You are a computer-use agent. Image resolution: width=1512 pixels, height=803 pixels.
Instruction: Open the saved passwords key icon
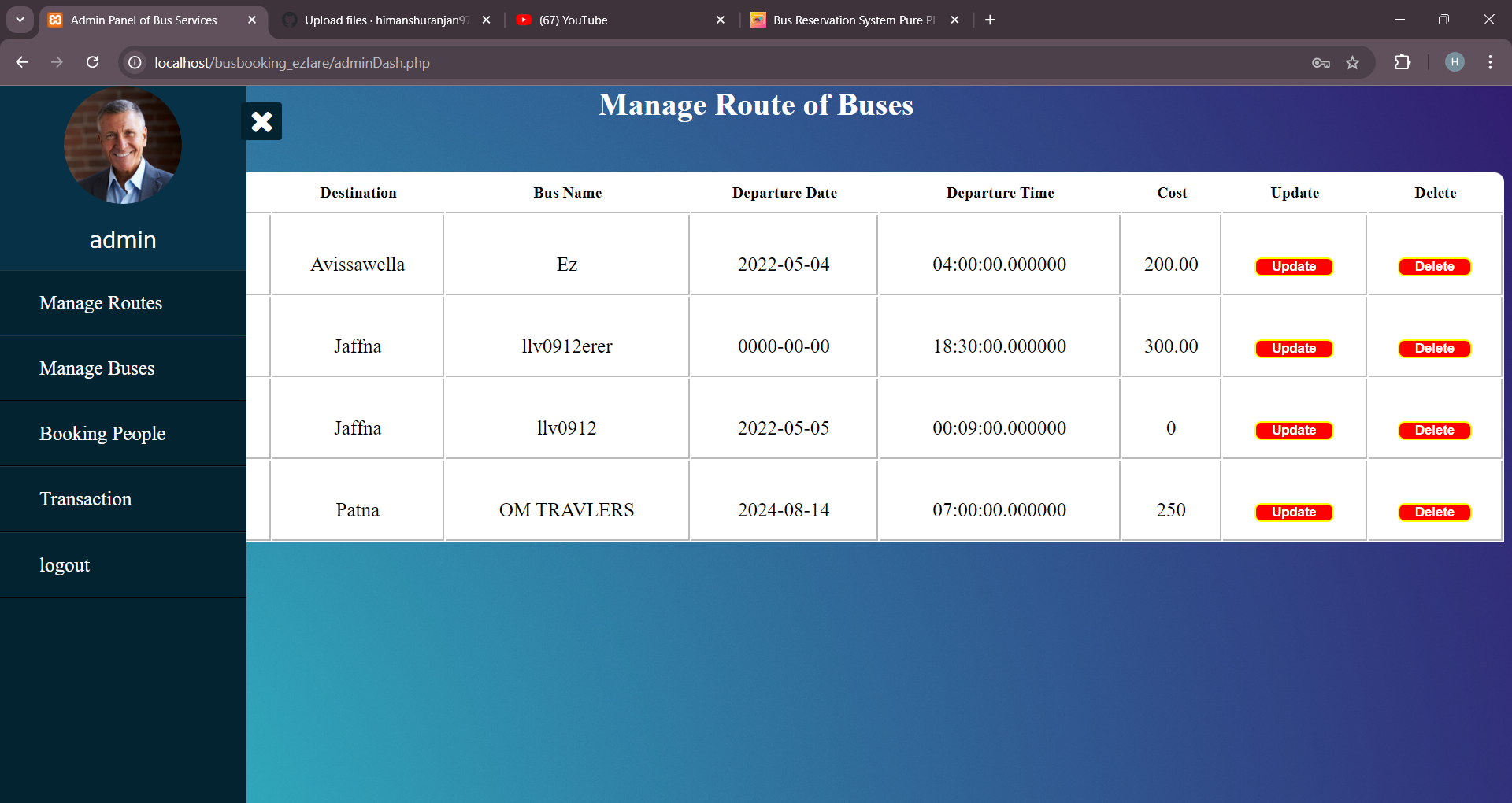pyautogui.click(x=1321, y=62)
